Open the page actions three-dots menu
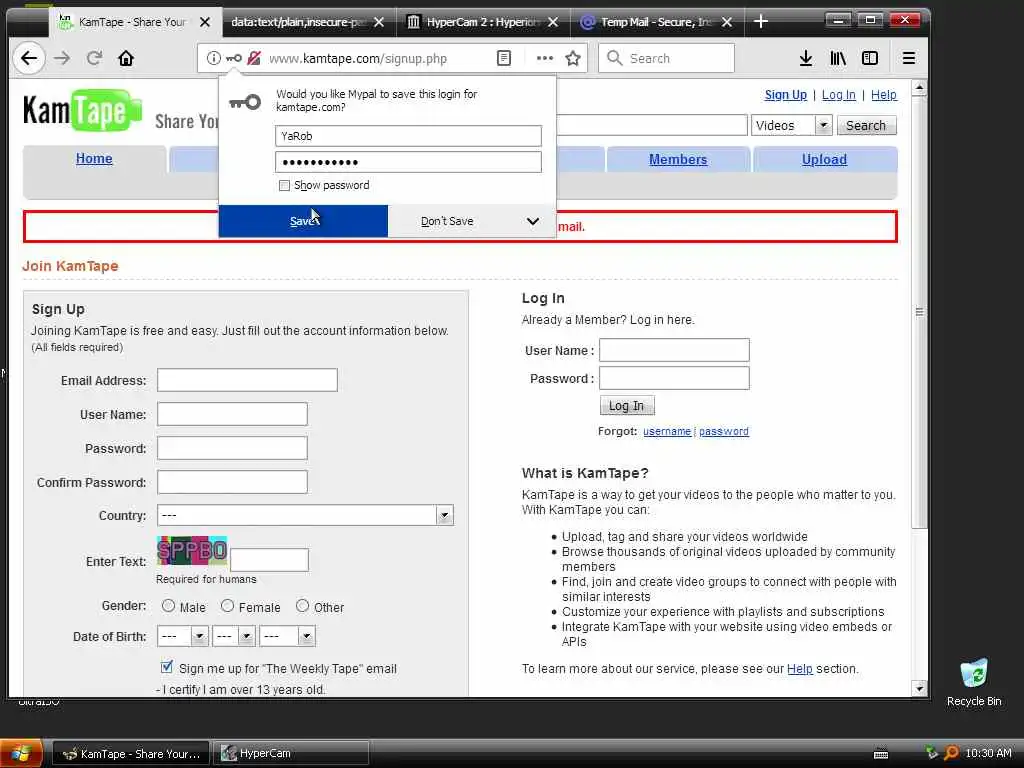 [545, 58]
